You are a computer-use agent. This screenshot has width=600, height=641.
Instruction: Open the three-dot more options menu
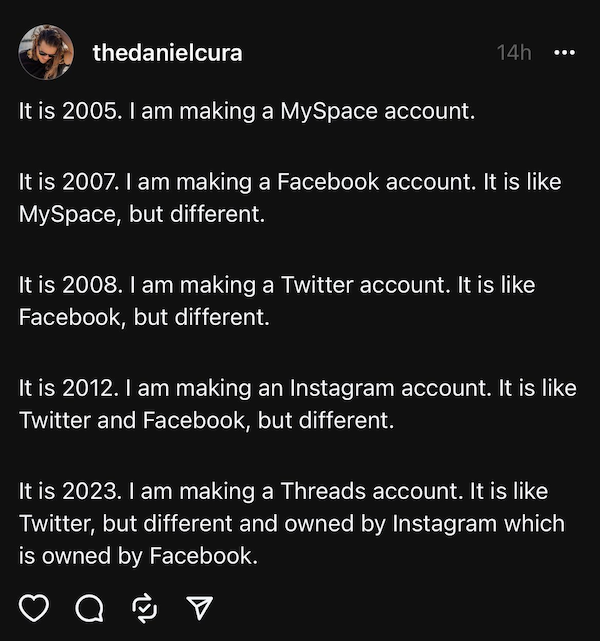pyautogui.click(x=564, y=53)
